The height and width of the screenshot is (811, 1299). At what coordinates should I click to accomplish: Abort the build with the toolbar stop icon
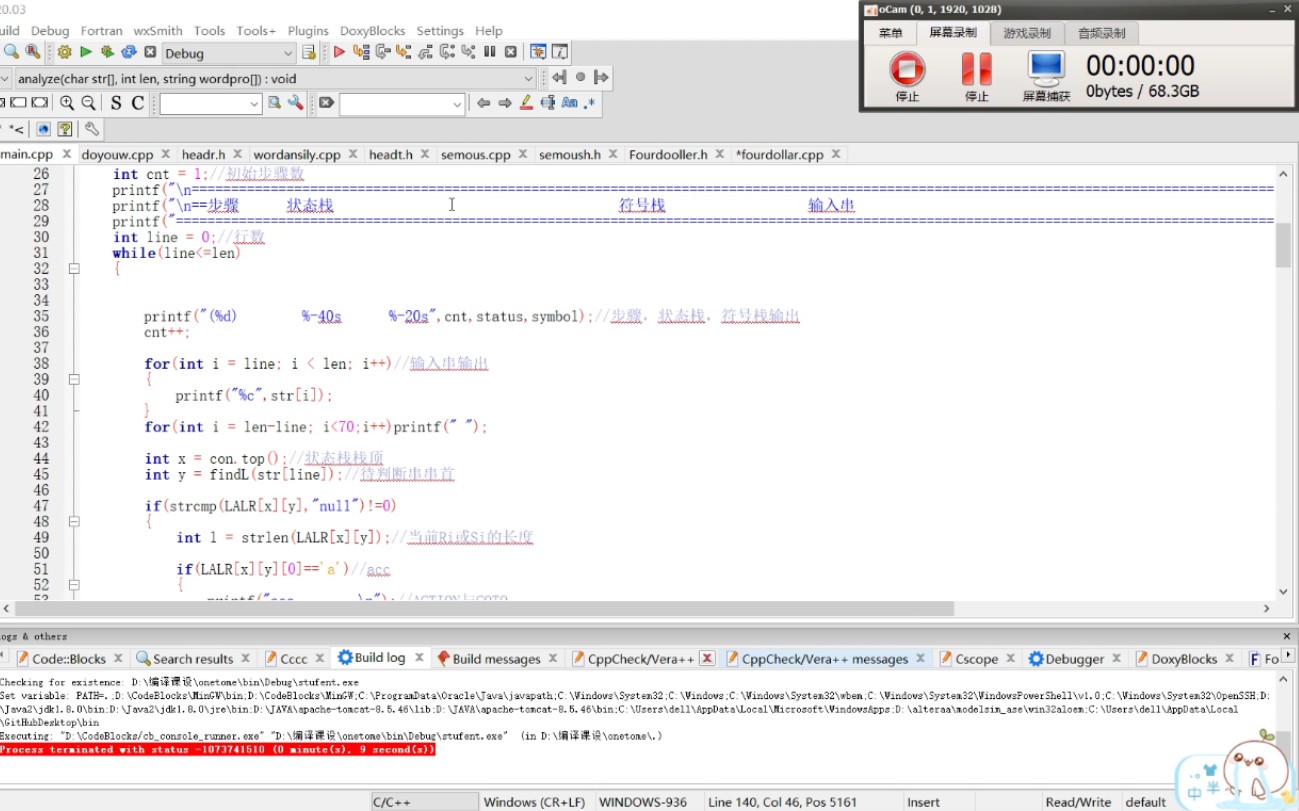click(150, 52)
